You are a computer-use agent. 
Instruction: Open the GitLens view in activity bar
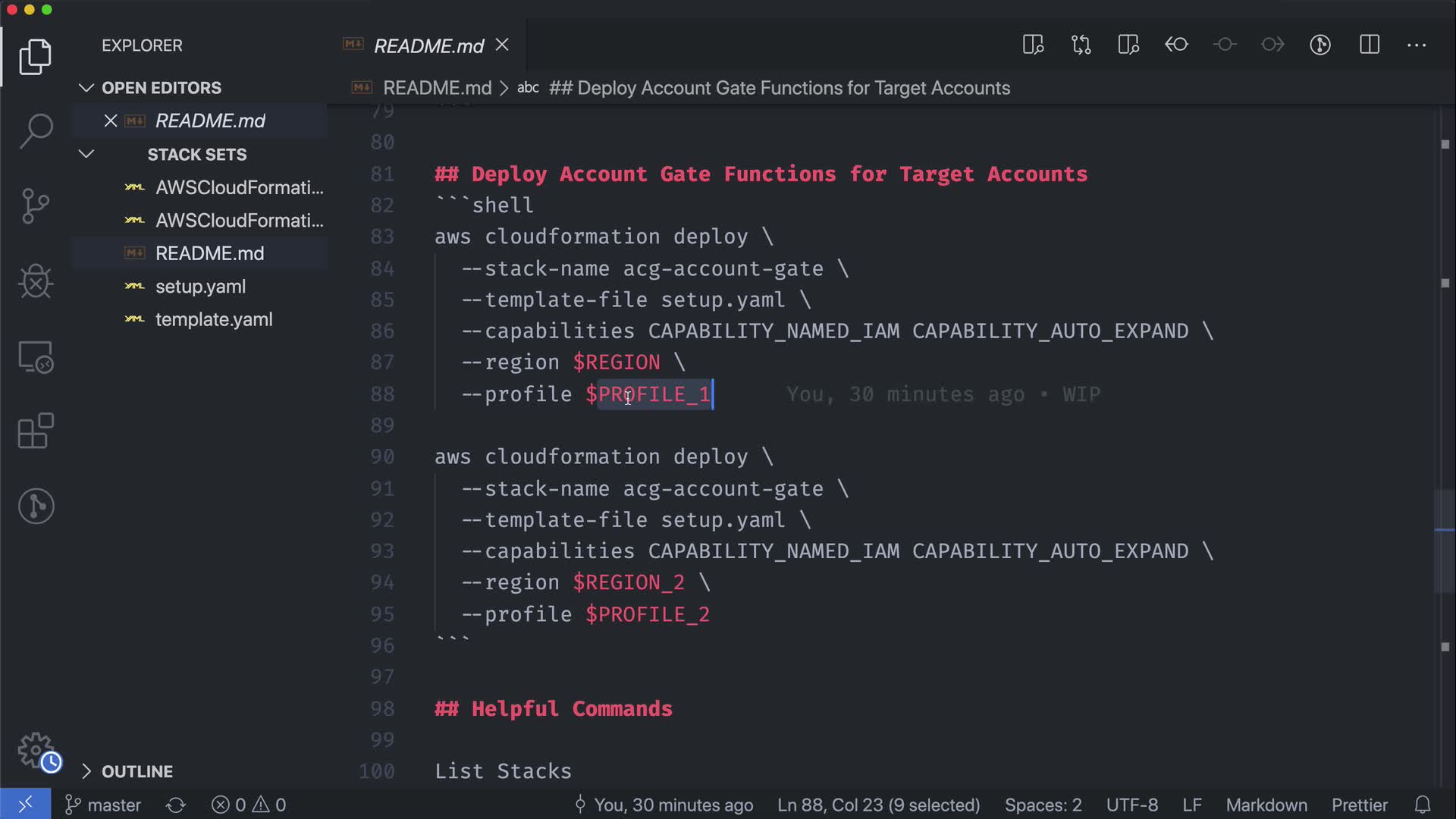pyautogui.click(x=36, y=506)
